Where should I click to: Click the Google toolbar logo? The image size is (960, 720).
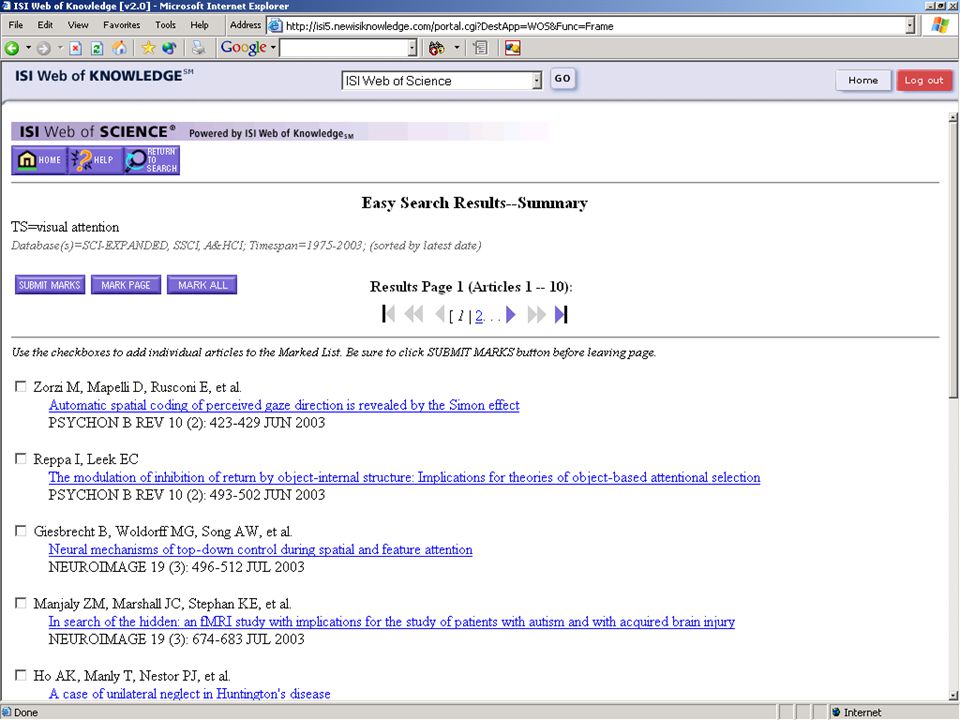(244, 47)
